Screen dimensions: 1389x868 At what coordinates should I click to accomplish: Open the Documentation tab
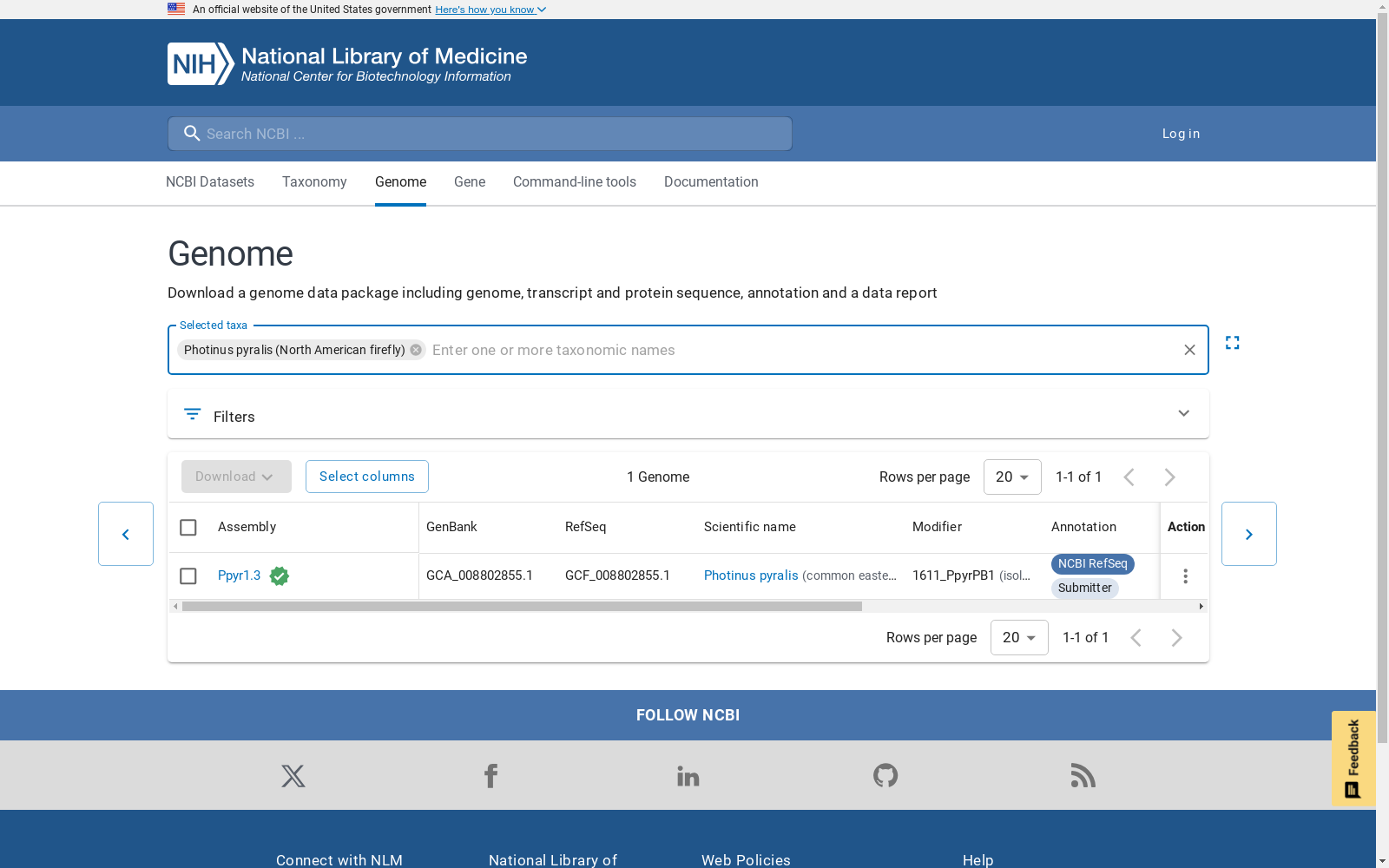[711, 182]
